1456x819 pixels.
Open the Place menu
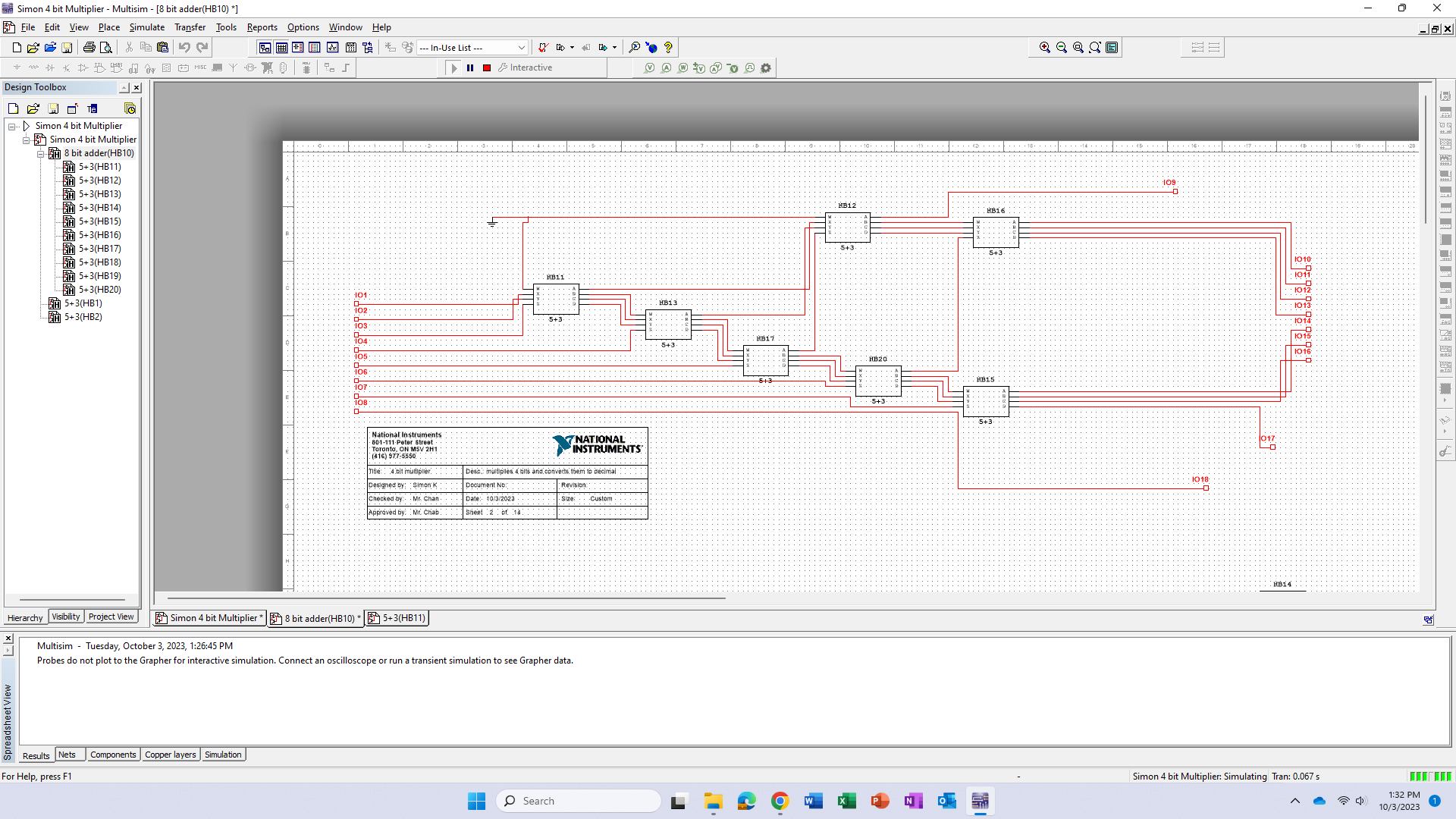point(108,27)
